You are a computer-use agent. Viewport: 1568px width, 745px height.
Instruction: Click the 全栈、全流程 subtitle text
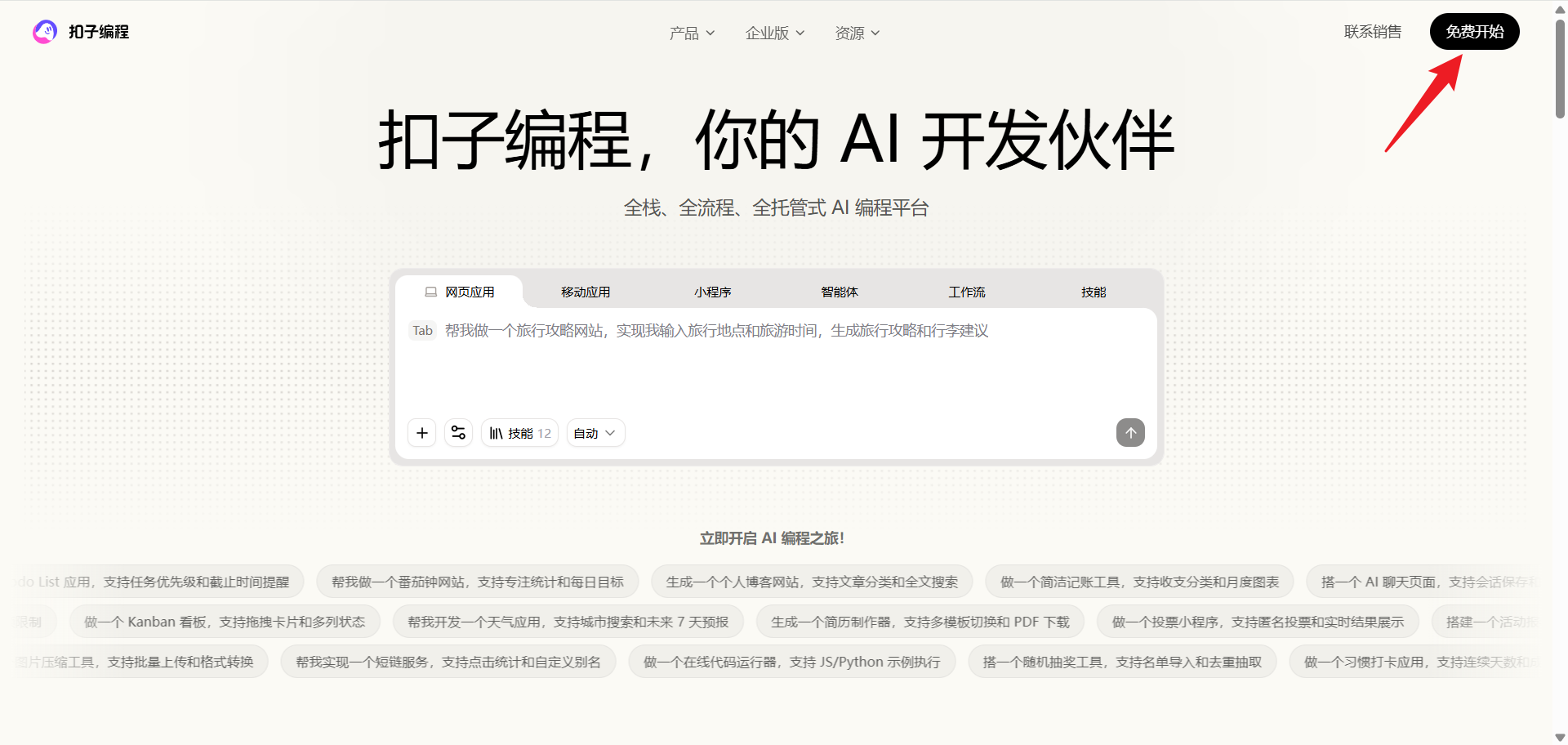pyautogui.click(x=776, y=208)
